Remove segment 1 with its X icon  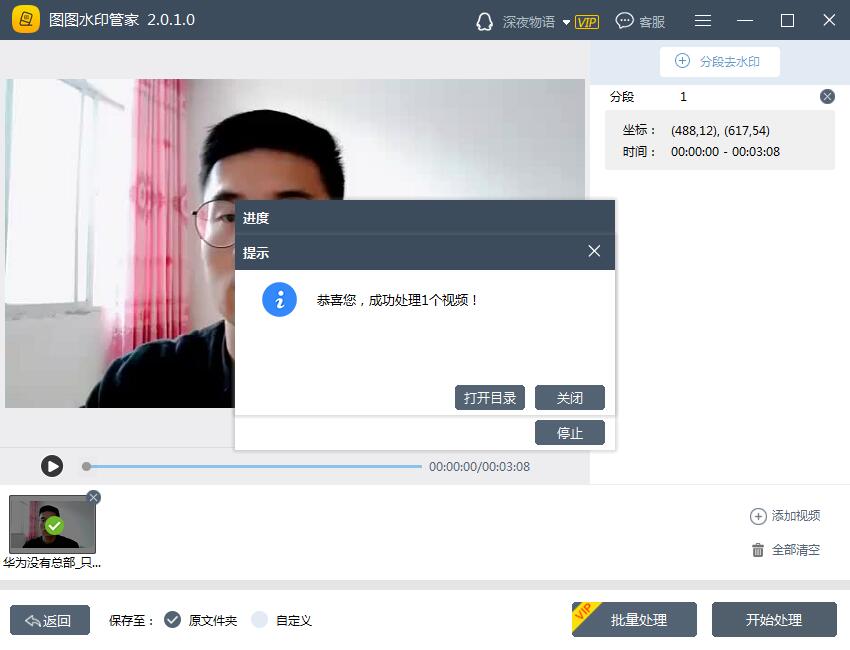827,96
